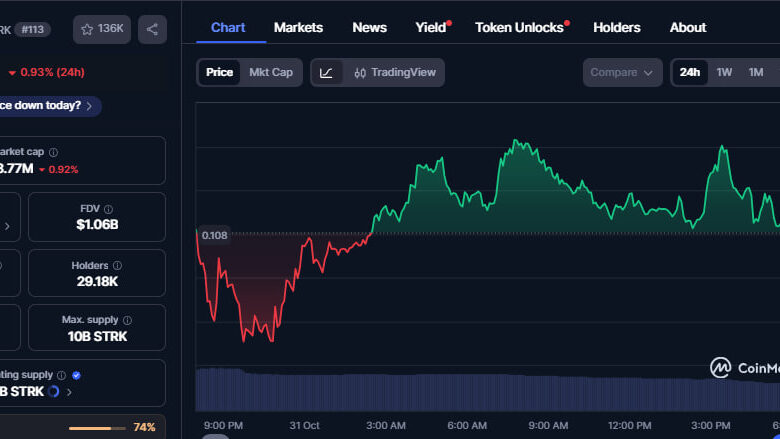Viewport: 780px width, 439px height.
Task: Toggle chart to Mkt Cap view
Action: pos(271,72)
